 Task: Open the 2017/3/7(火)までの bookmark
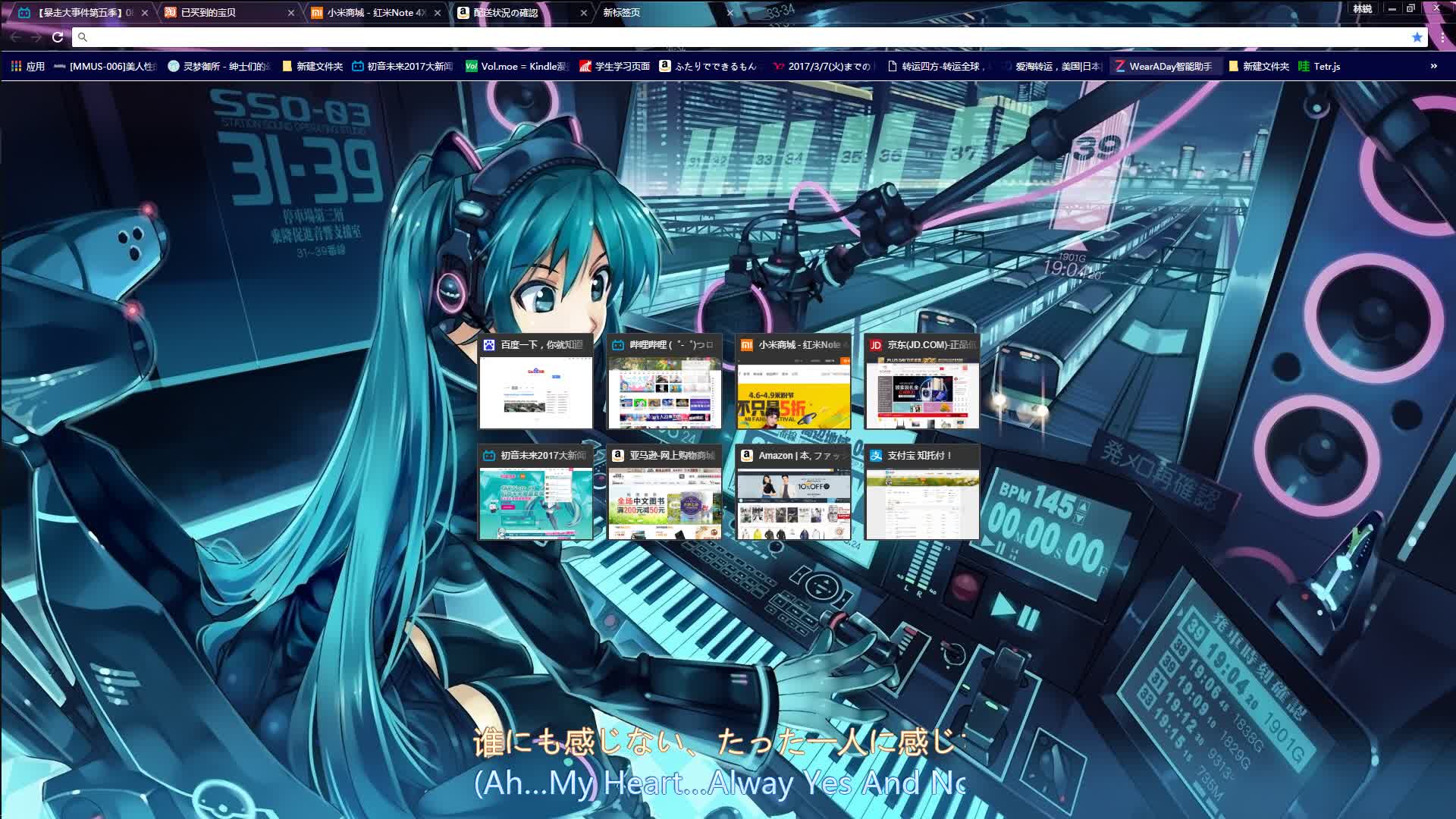(822, 66)
